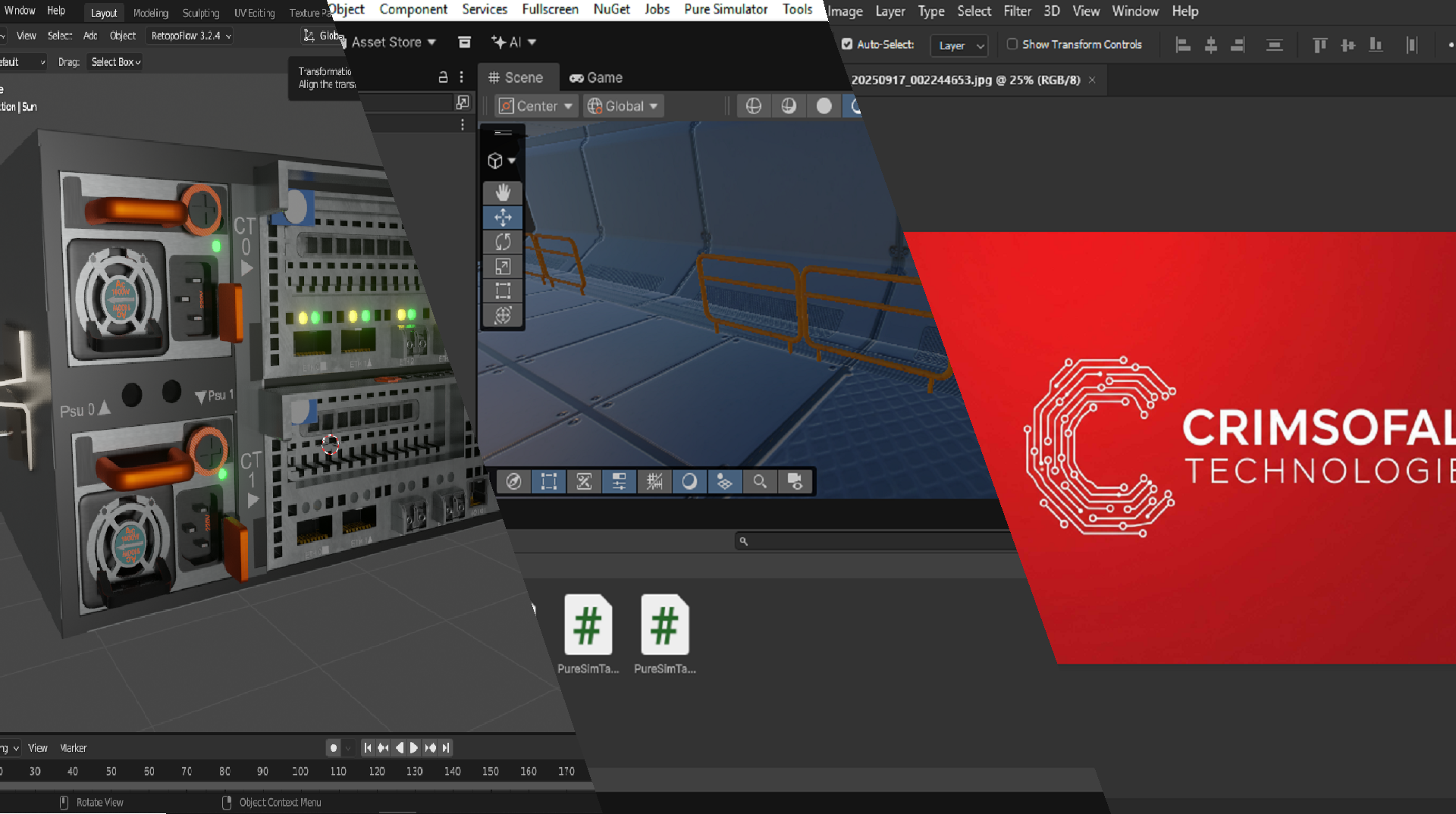
Task: Open the AI dropdown in Unity toolbar
Action: coord(514,42)
